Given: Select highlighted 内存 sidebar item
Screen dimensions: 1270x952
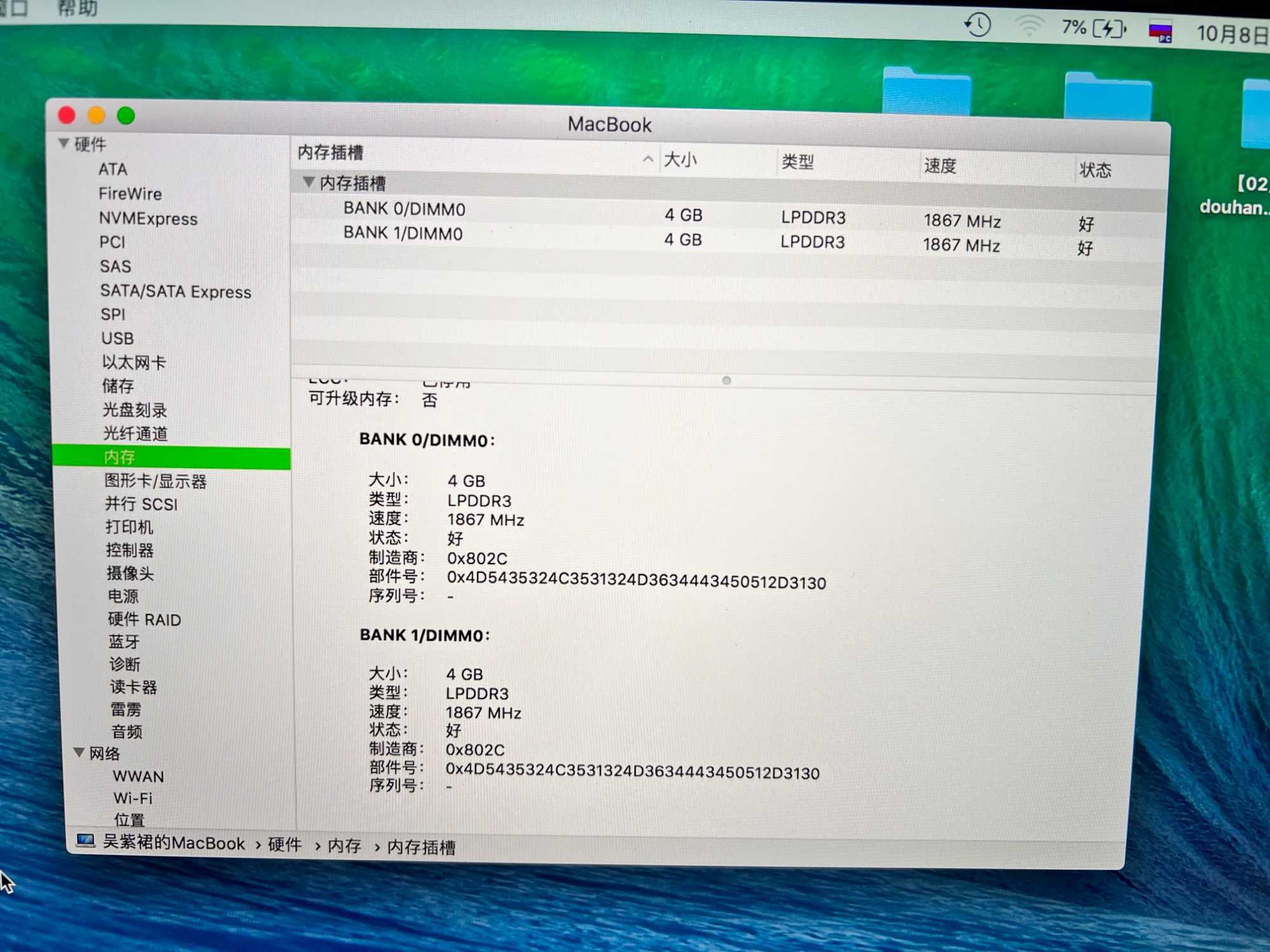Looking at the screenshot, I should 171,457.
